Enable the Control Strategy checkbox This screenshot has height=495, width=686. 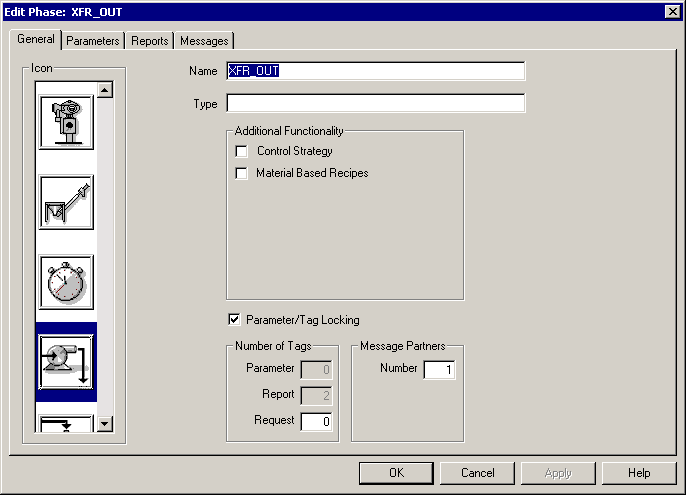coord(242,151)
